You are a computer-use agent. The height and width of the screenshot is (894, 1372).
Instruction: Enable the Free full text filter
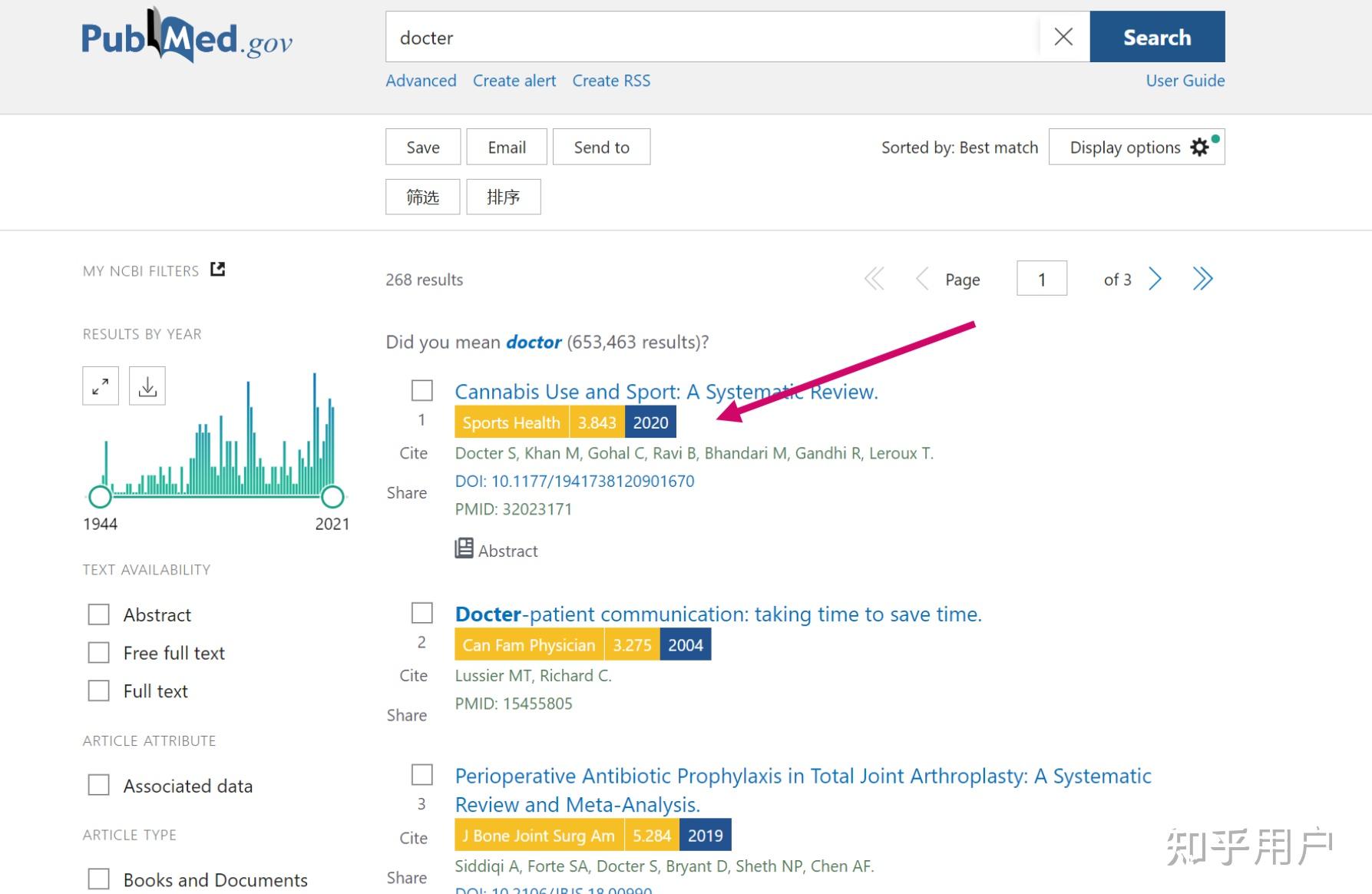[x=99, y=653]
